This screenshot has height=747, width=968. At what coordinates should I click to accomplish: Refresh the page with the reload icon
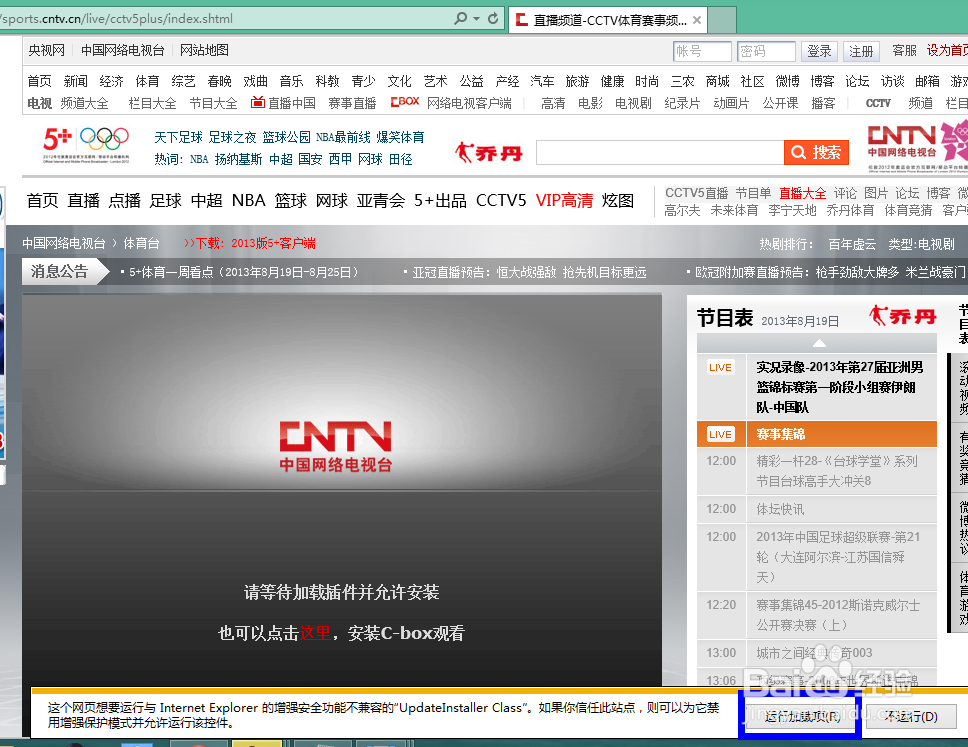click(493, 19)
